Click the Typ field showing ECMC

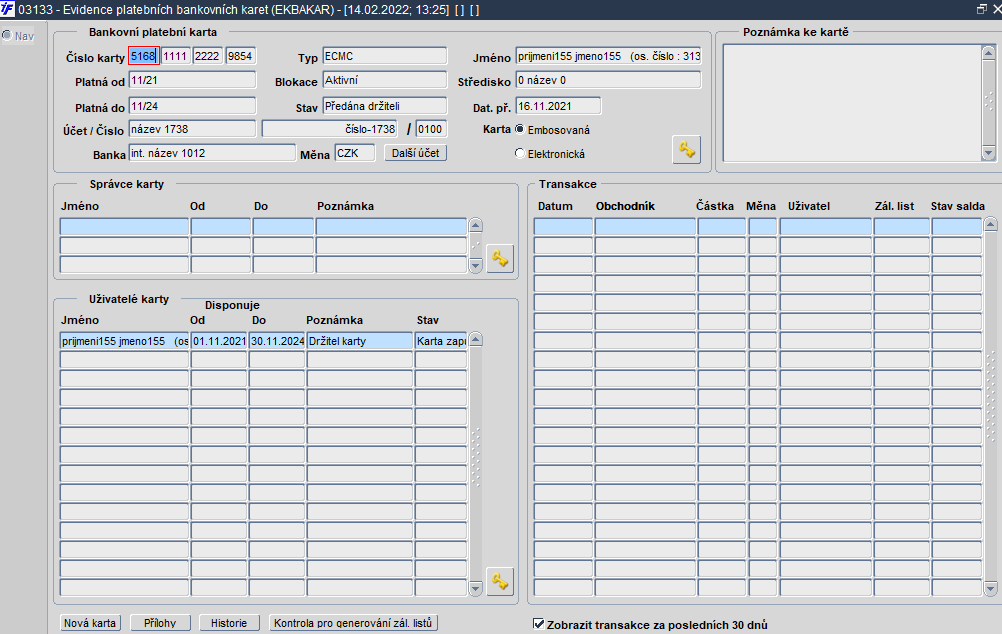click(385, 56)
